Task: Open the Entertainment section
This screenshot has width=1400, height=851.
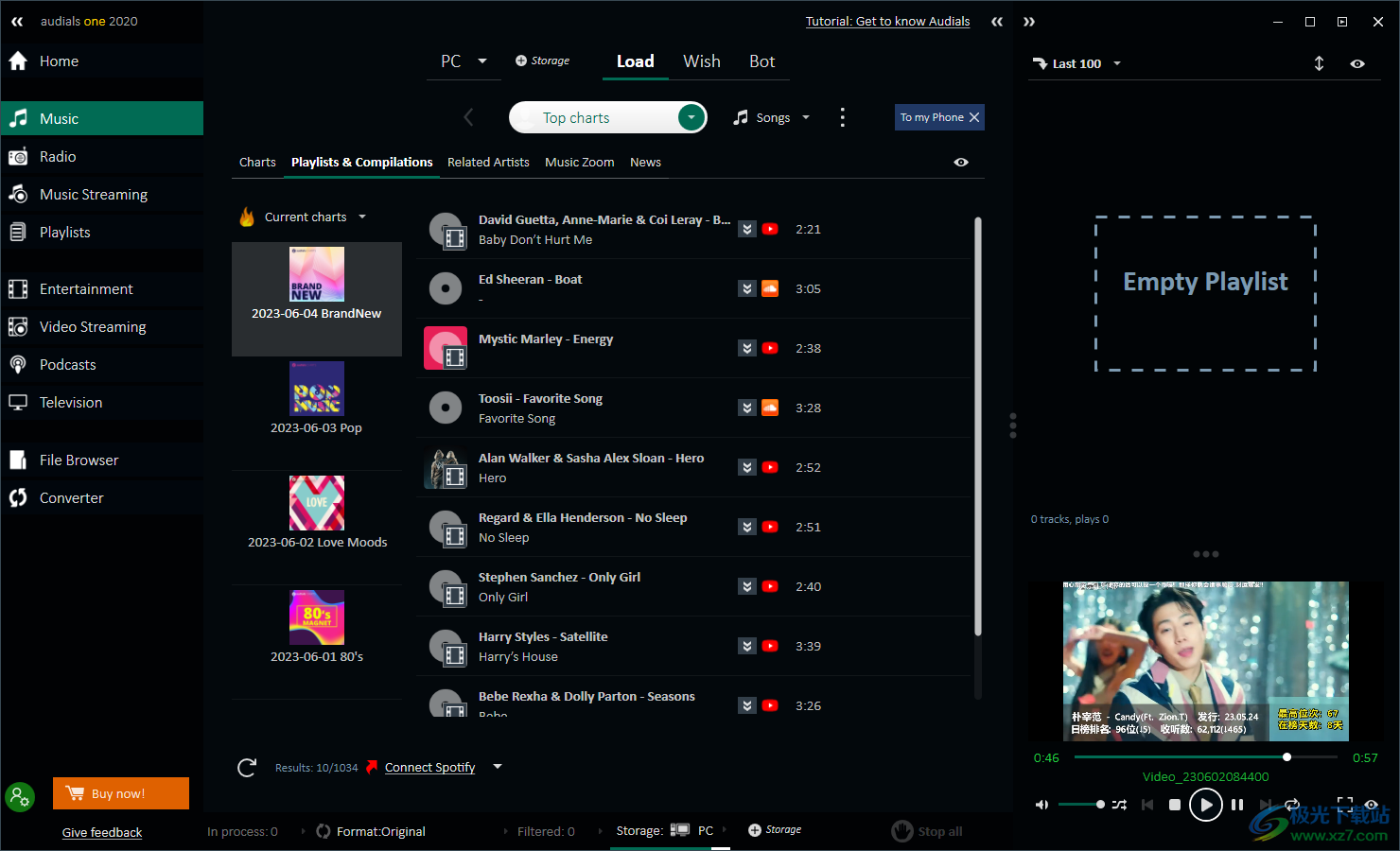Action: [102, 289]
